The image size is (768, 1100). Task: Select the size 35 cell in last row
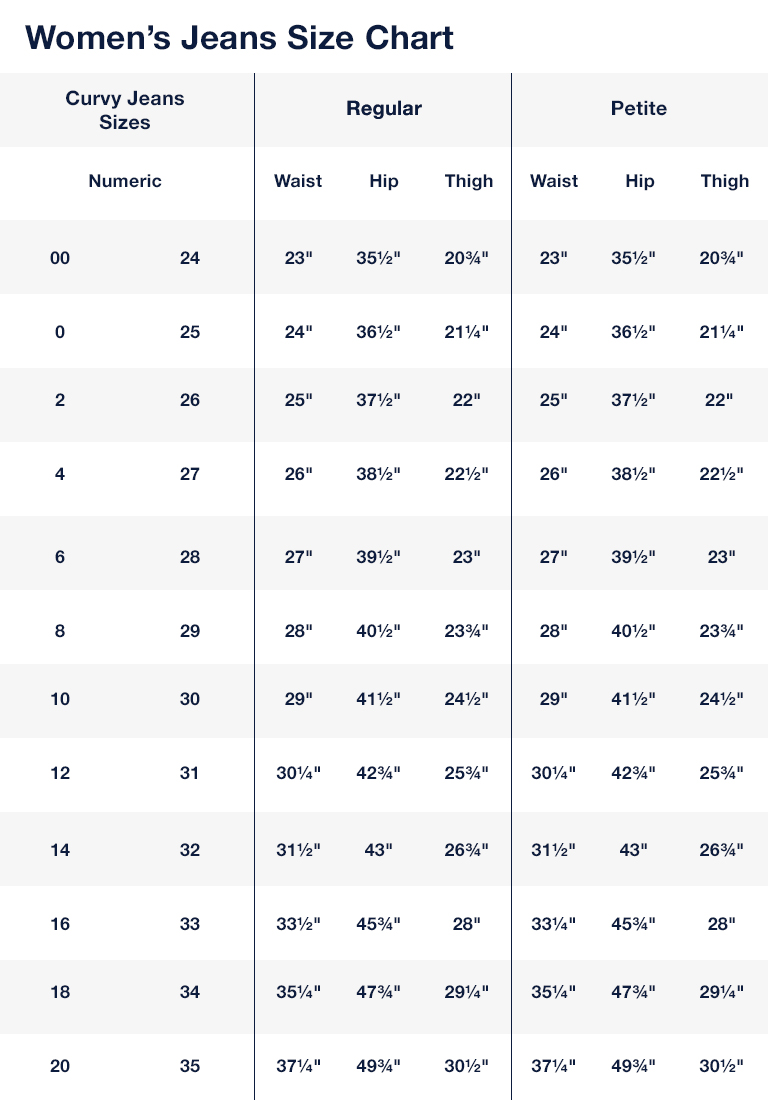click(x=190, y=1066)
